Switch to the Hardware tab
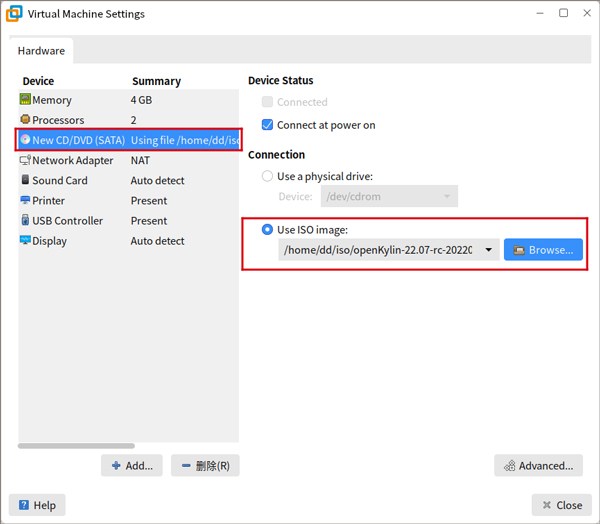The height and width of the screenshot is (524, 600). [x=41, y=51]
